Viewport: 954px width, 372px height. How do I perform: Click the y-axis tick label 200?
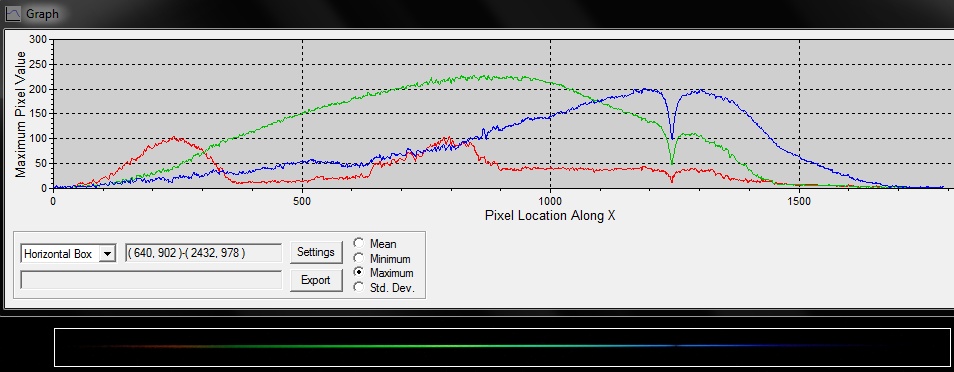point(38,89)
